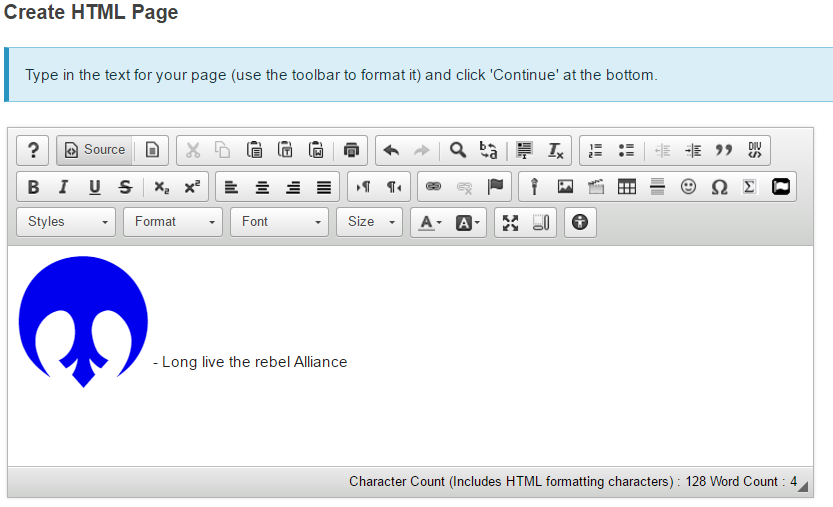
Task: Click the blue rebel logo image
Action: click(83, 320)
